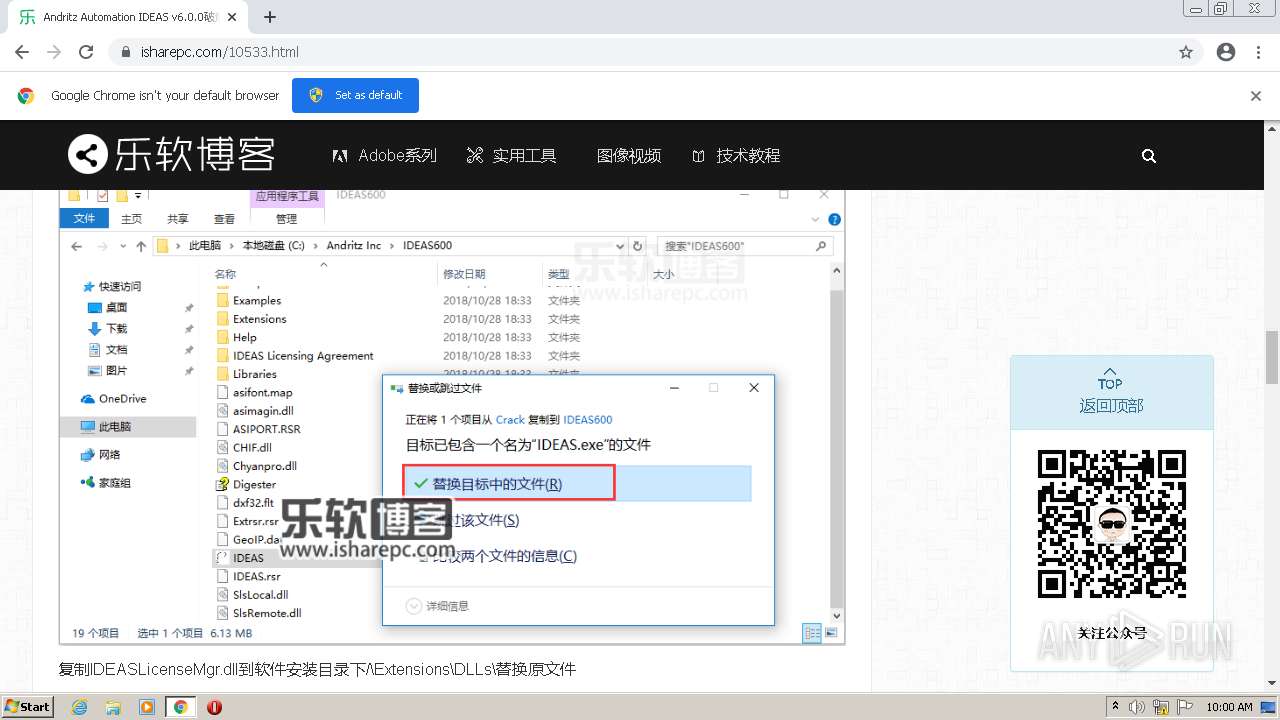
Task: Open the 图像视频 navigation item
Action: [629, 156]
